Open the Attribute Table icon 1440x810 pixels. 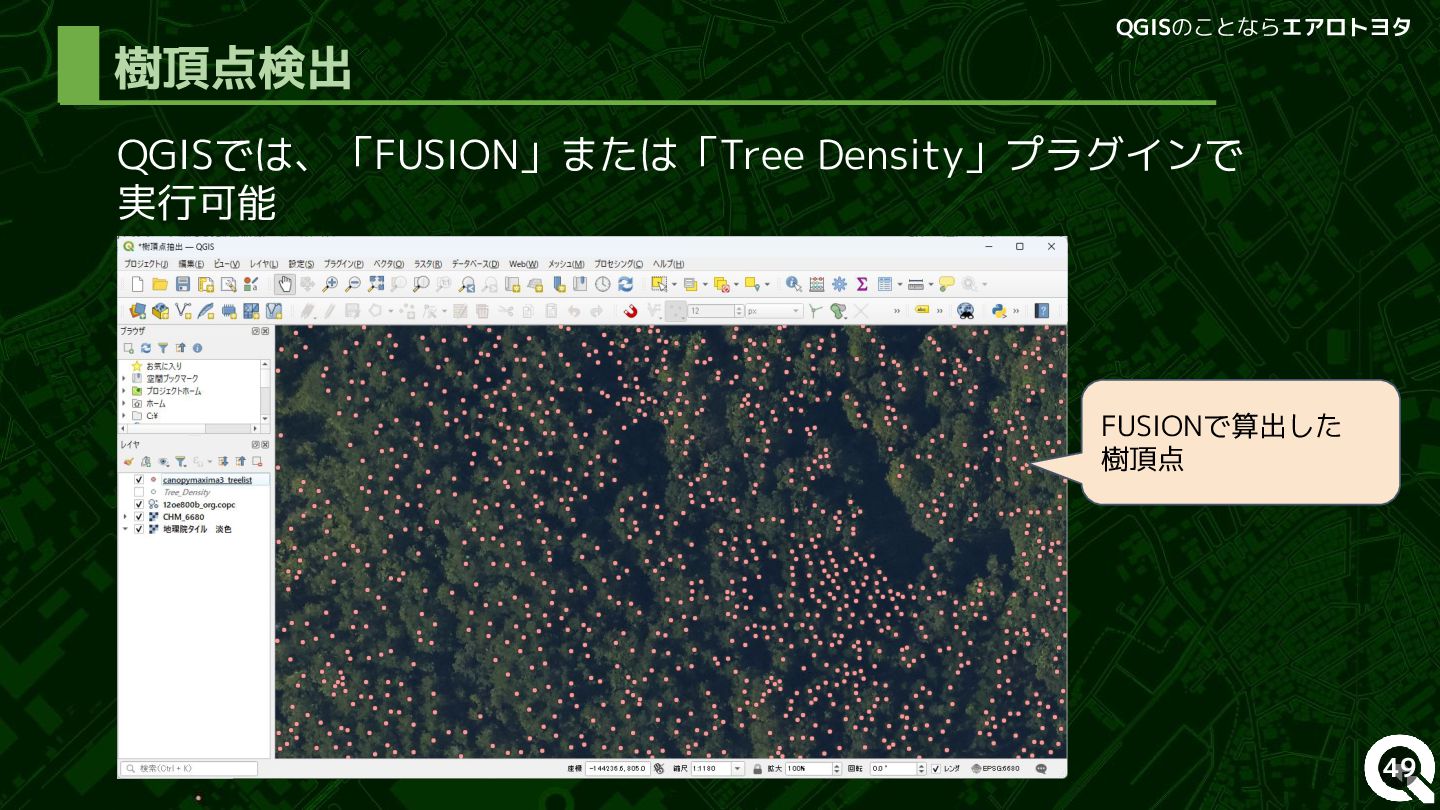(885, 285)
